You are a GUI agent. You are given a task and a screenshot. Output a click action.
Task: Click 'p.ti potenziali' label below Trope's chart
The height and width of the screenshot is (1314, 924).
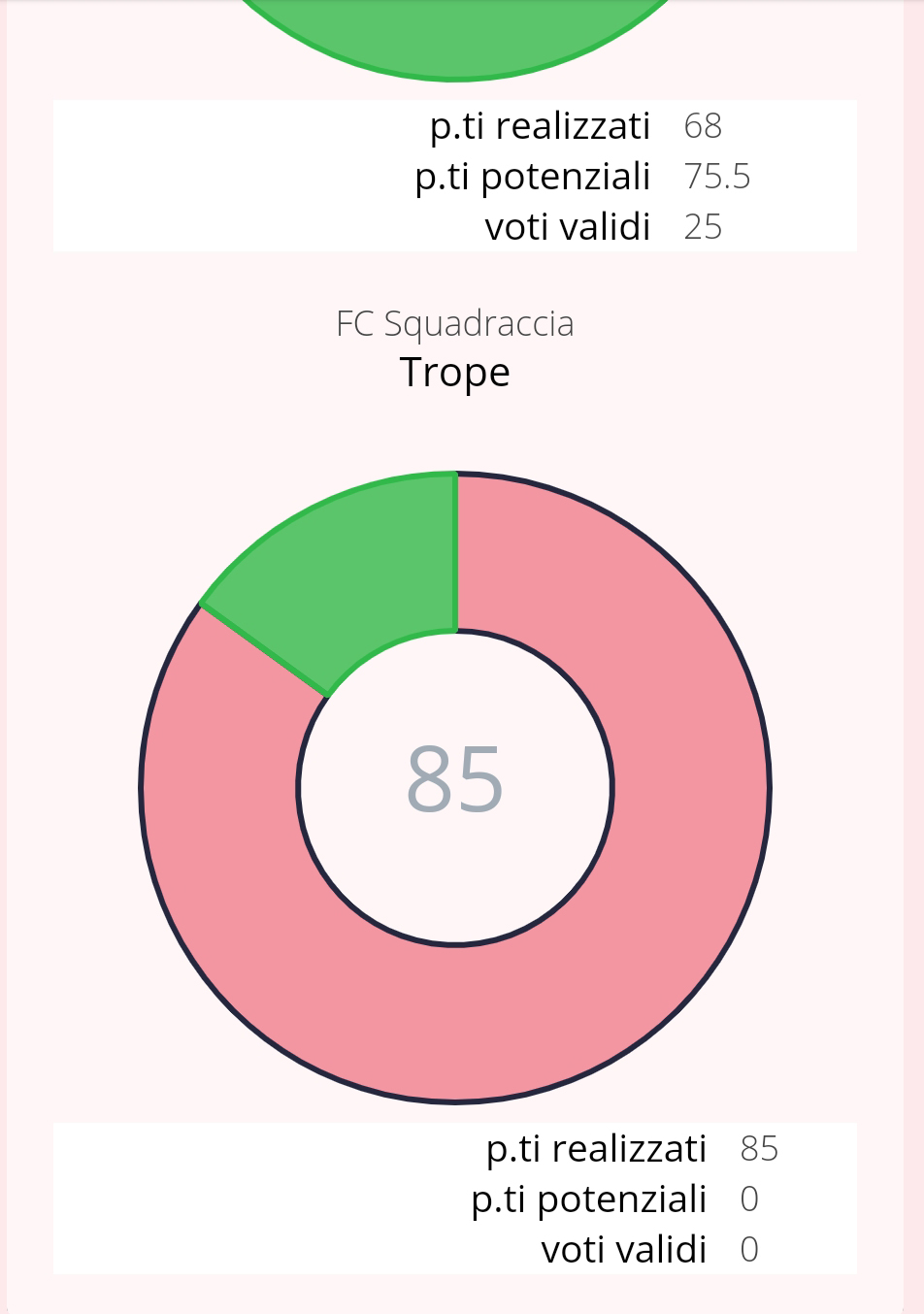click(588, 1199)
